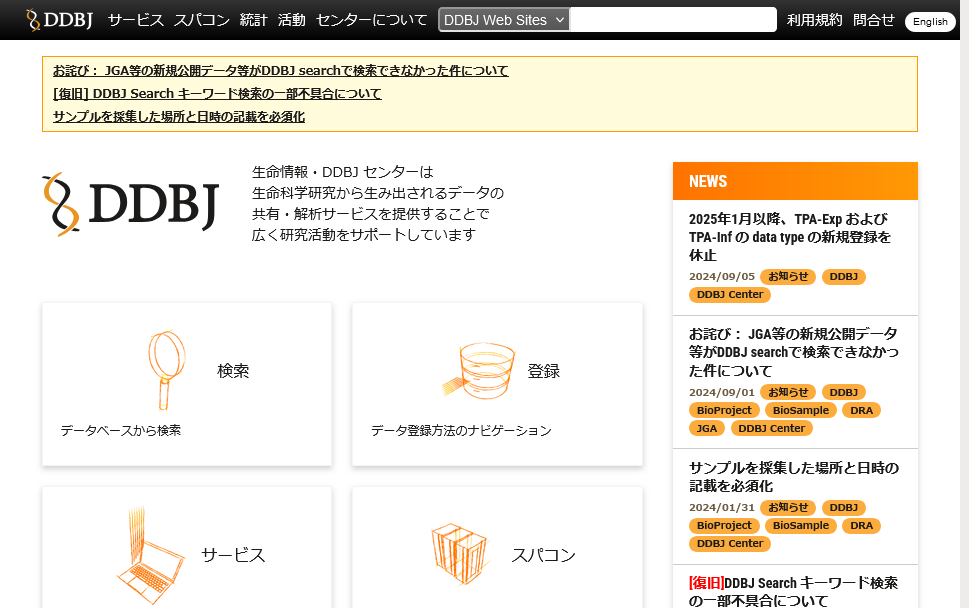Open the 活動 menu

pyautogui.click(x=291, y=19)
